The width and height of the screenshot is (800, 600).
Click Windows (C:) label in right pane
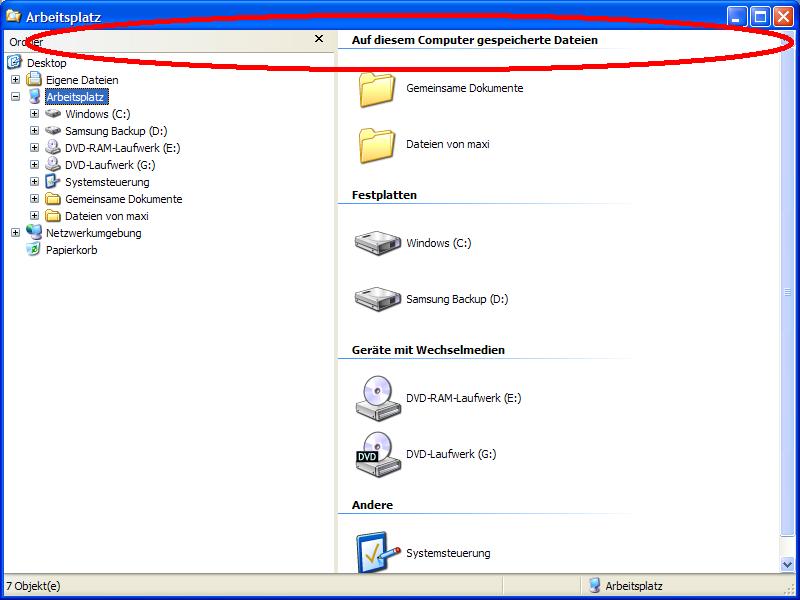coord(438,243)
